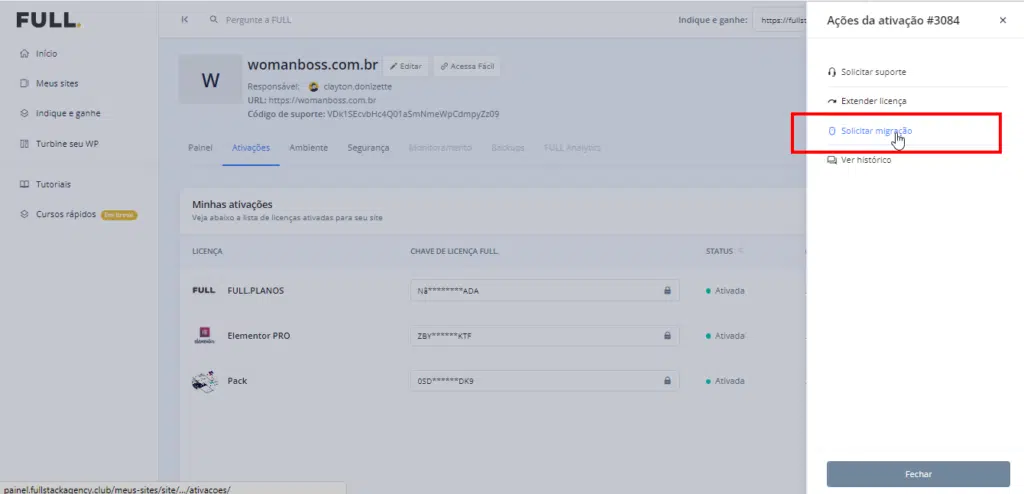The height and width of the screenshot is (494, 1024).
Task: Open Meus sites in the sidebar
Action: point(57,84)
